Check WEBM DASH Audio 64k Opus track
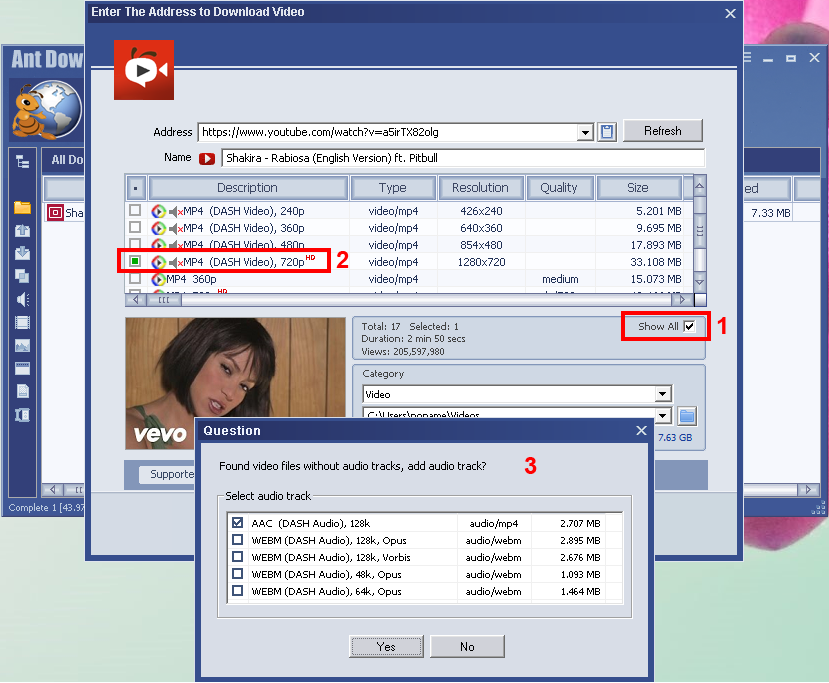Screen dimensions: 829x683 point(237,590)
